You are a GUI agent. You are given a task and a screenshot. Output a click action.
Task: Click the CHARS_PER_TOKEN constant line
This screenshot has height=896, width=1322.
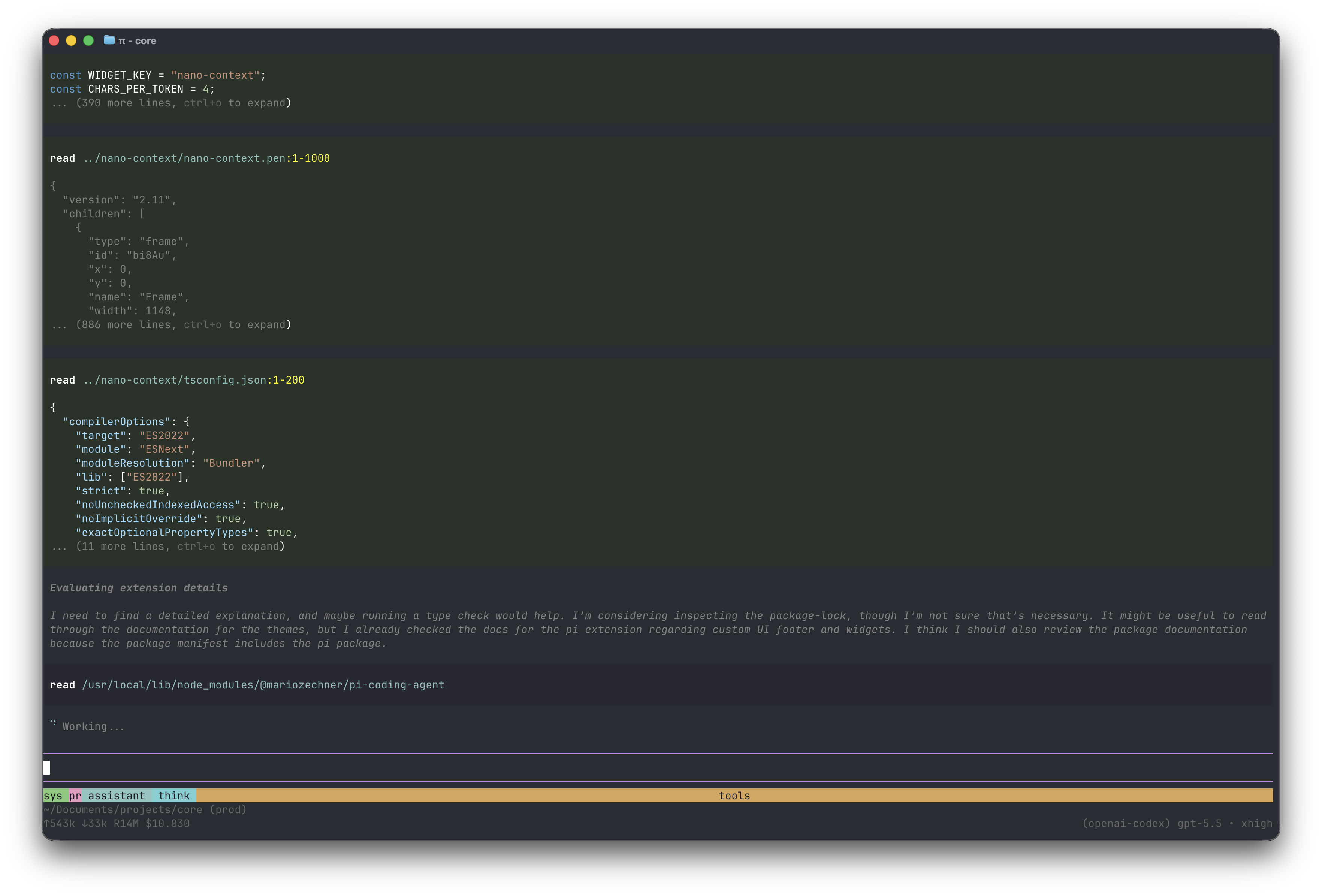pos(132,89)
